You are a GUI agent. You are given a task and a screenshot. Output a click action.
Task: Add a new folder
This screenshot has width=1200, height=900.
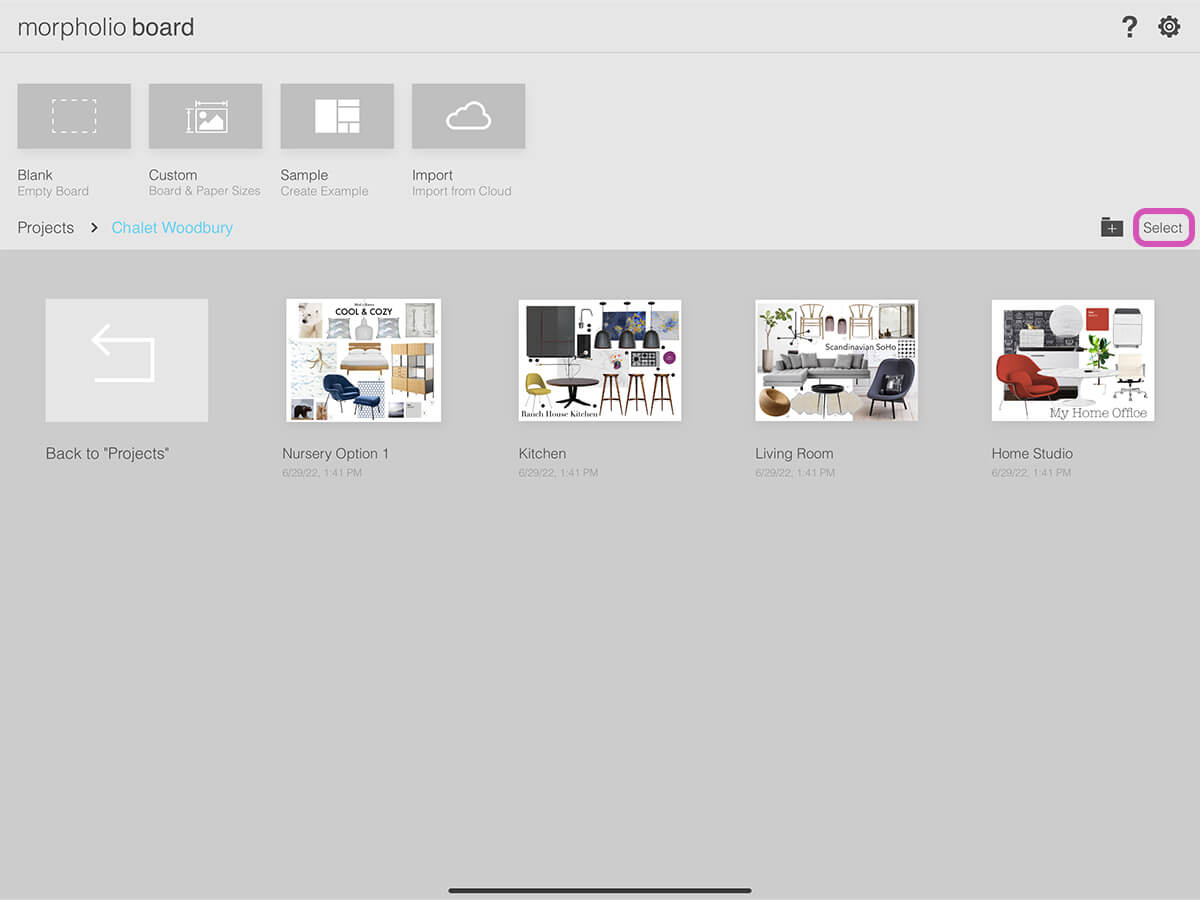pyautogui.click(x=1112, y=228)
